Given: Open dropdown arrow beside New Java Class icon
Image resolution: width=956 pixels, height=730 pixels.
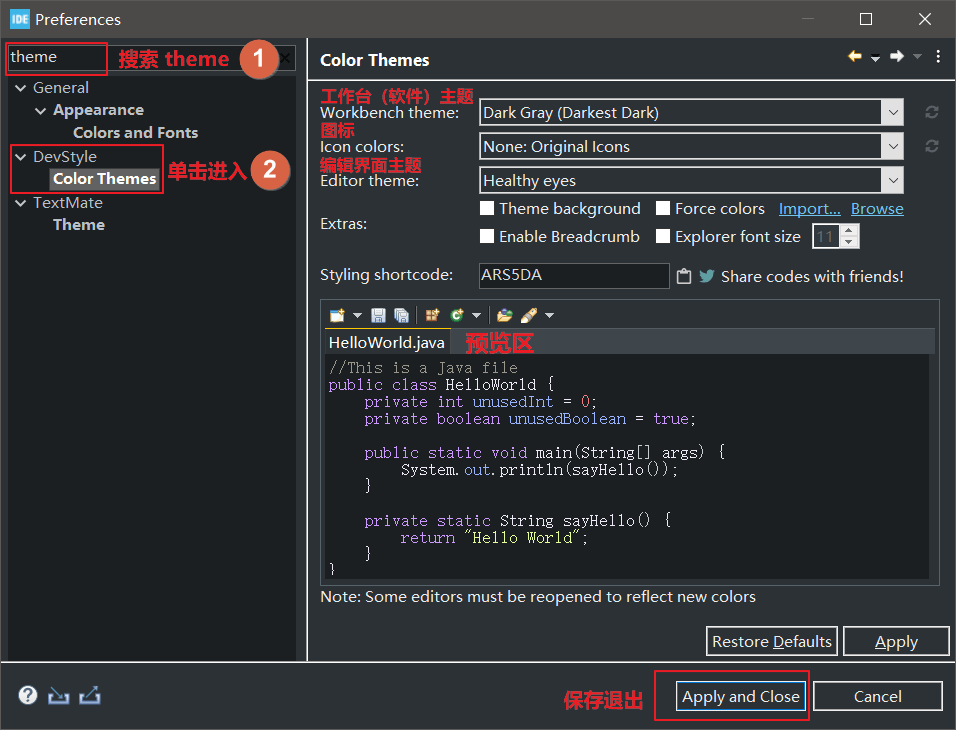Looking at the screenshot, I should (476, 315).
